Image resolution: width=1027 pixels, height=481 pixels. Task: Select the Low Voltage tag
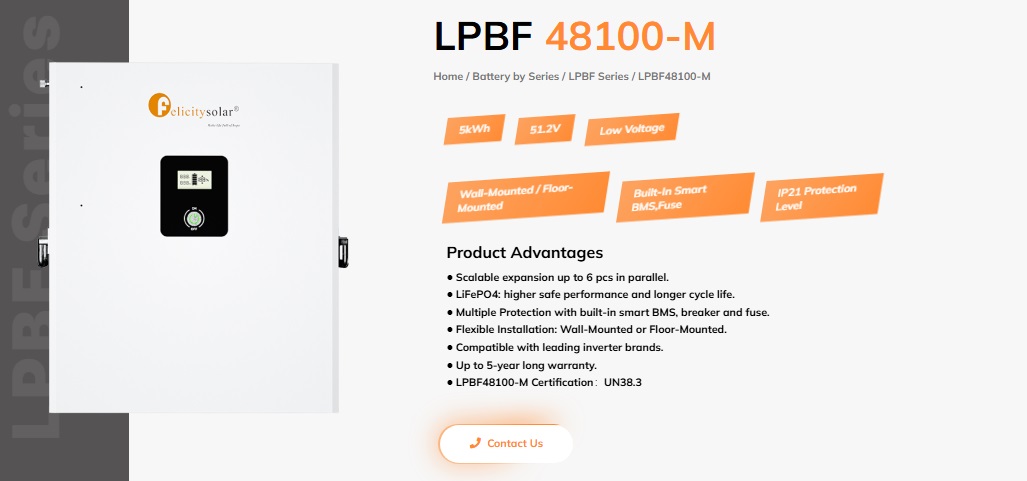tap(632, 129)
